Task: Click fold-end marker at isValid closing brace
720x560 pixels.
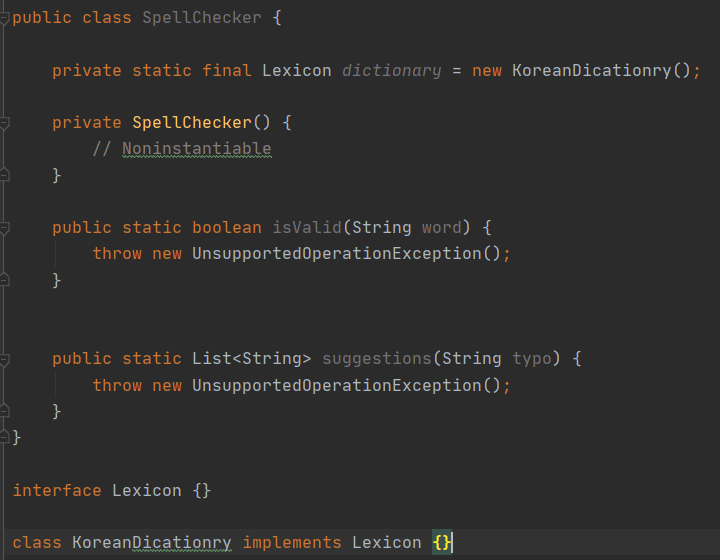Action: pos(4,280)
